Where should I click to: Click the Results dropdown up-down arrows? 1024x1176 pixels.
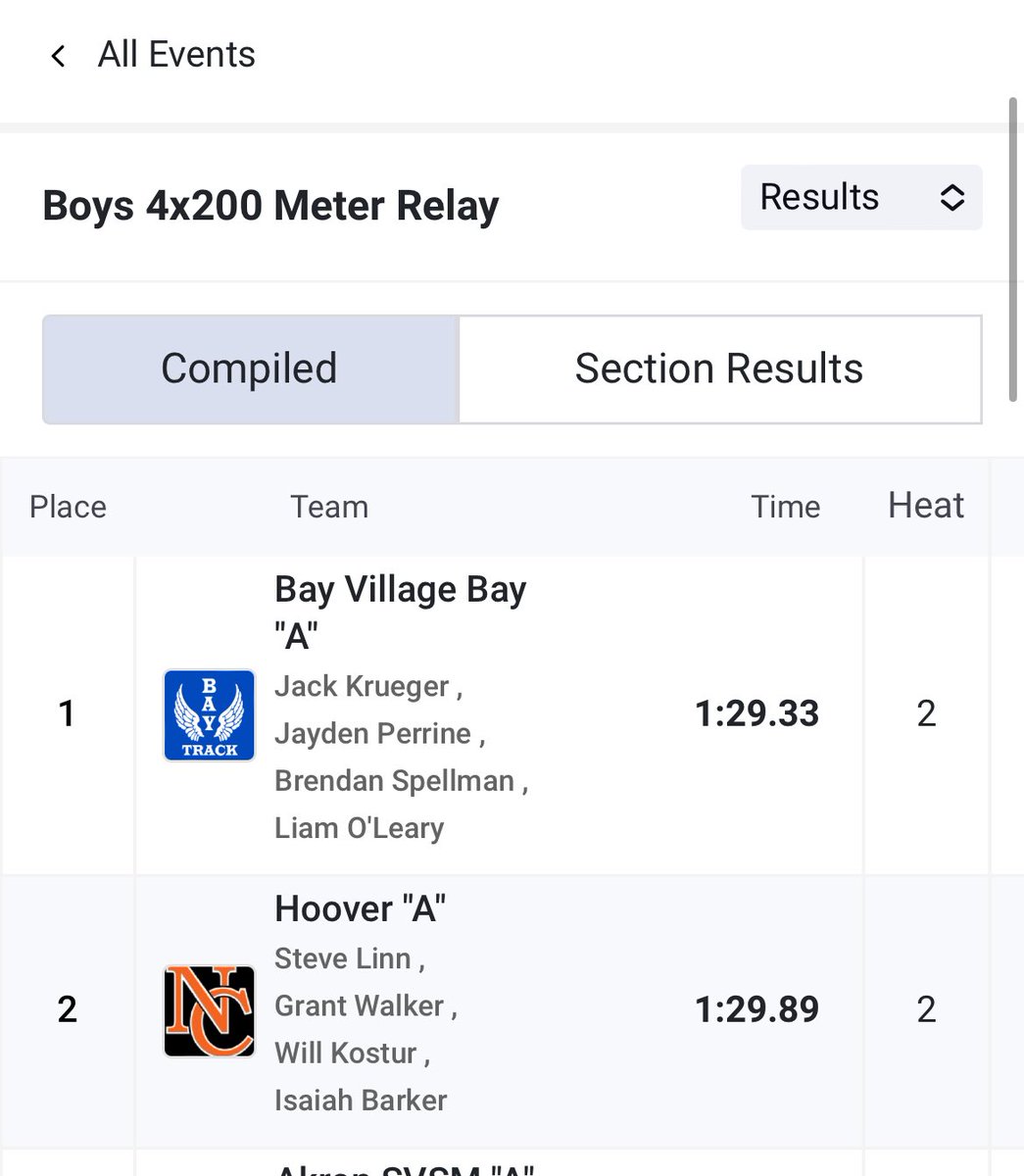tap(951, 197)
